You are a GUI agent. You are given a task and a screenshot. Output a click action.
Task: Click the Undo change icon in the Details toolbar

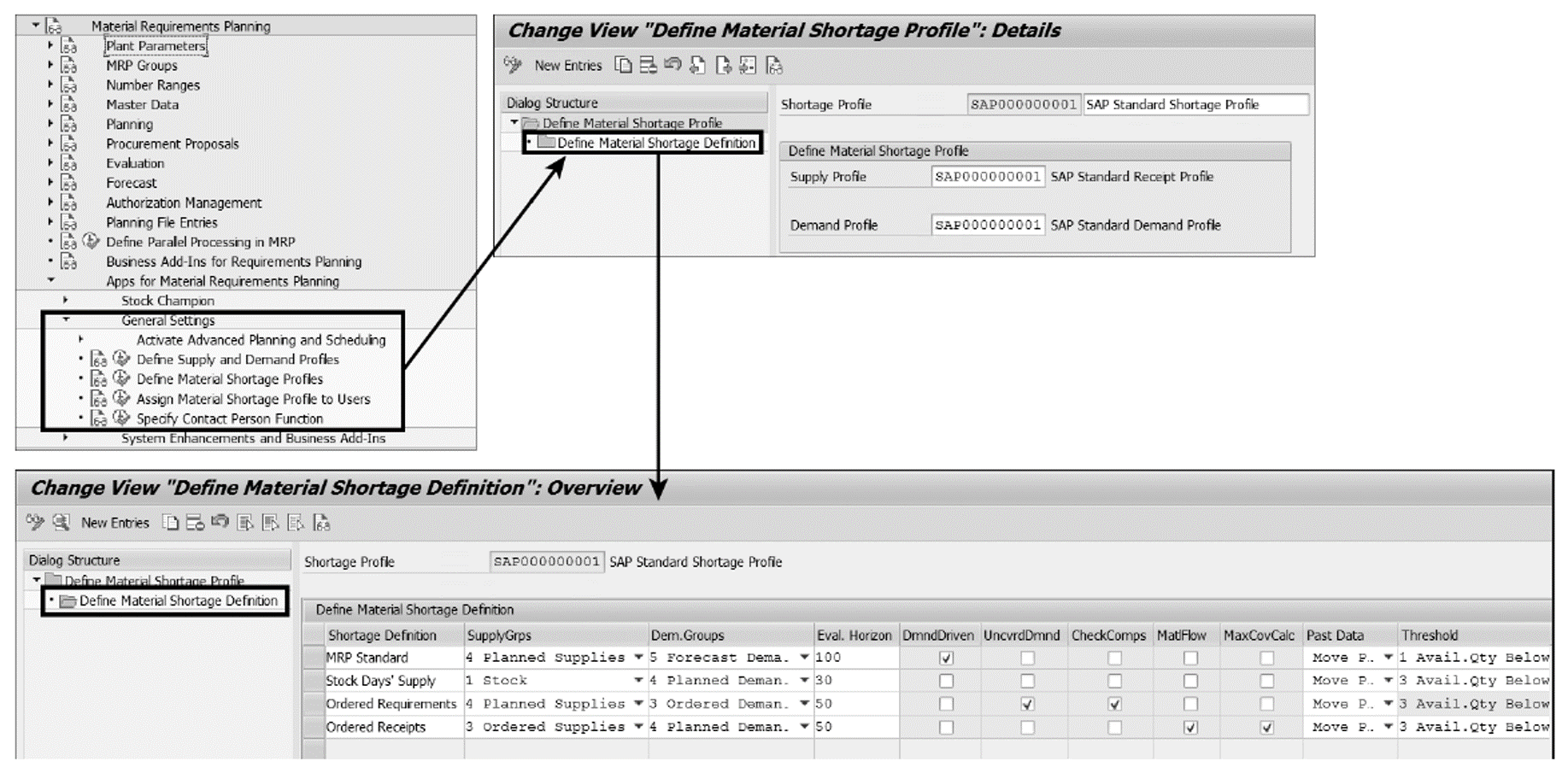(x=674, y=65)
